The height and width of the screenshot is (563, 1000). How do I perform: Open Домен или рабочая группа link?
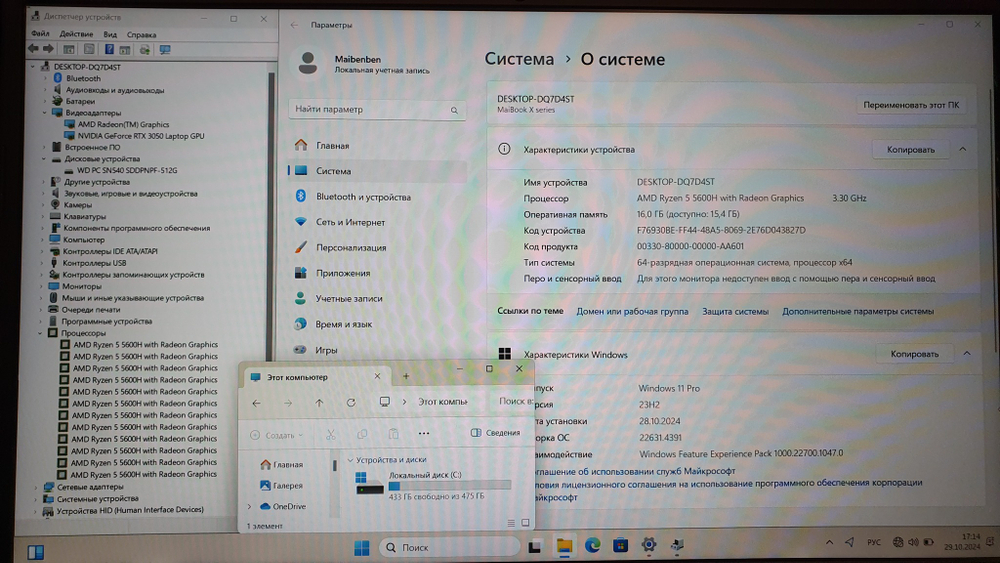pyautogui.click(x=632, y=312)
